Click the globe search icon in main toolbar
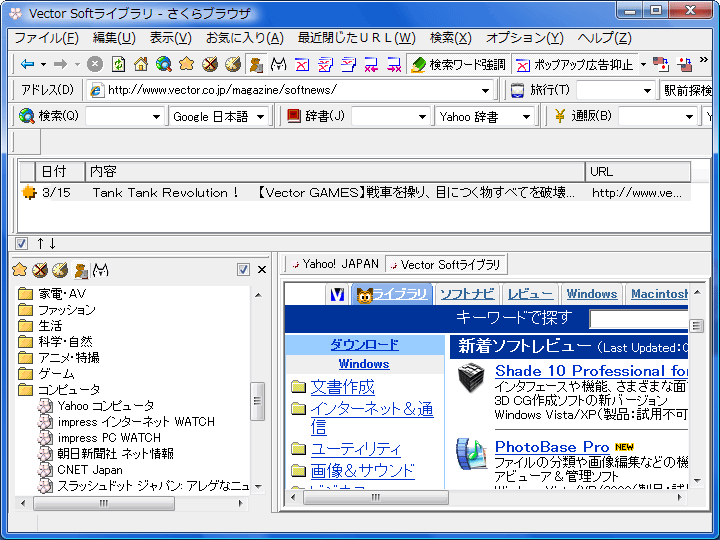Screen dimensions: 720x540 [x=163, y=64]
